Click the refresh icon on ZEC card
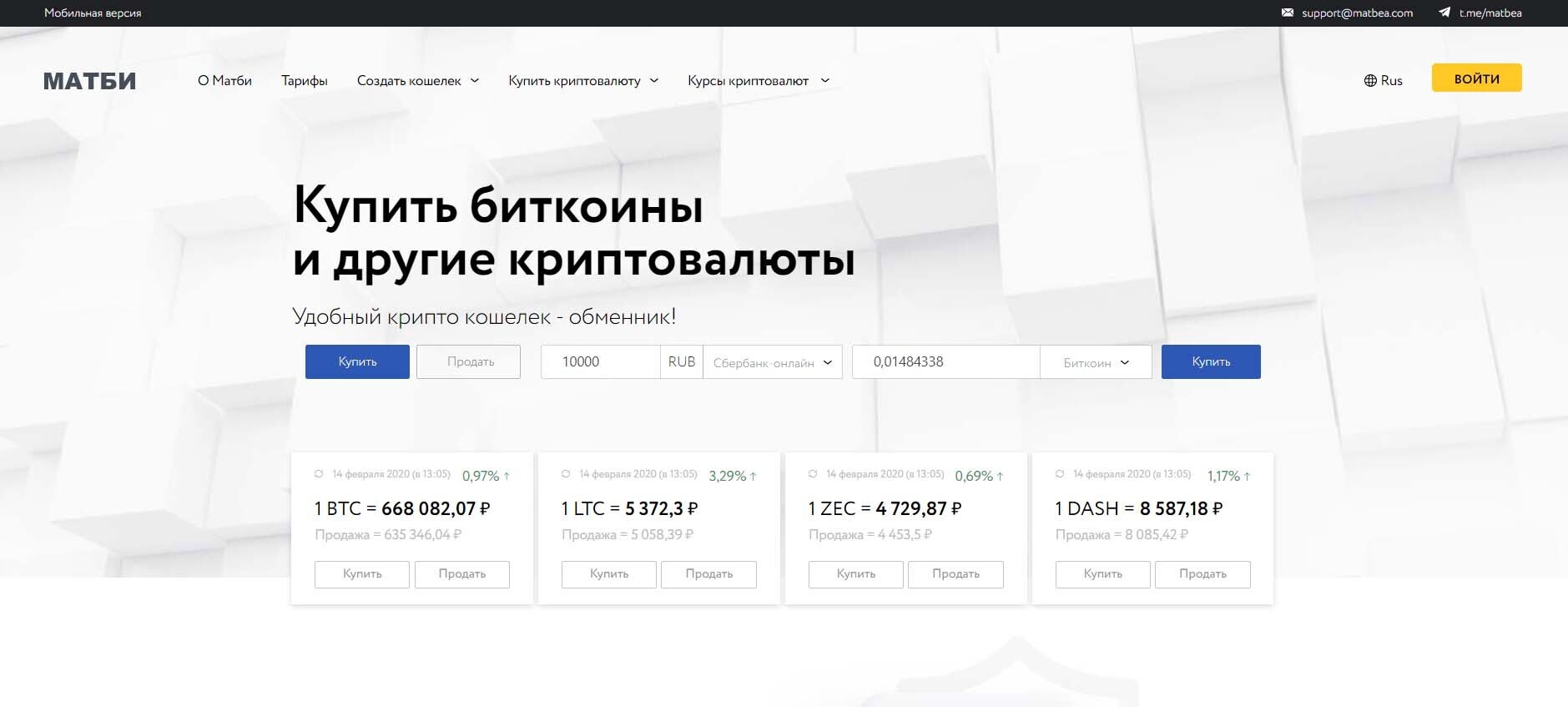Screen dimensions: 1568x707 [x=813, y=474]
